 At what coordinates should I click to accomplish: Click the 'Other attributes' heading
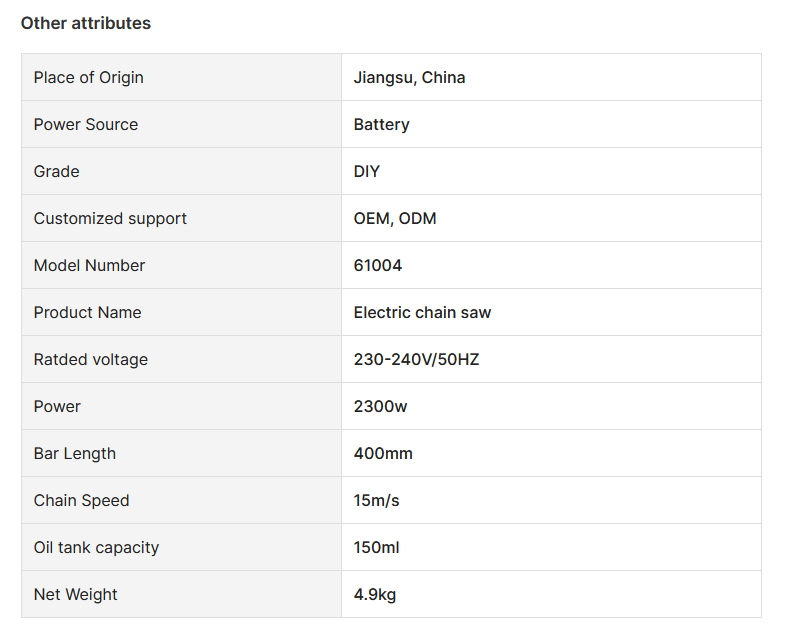[86, 23]
